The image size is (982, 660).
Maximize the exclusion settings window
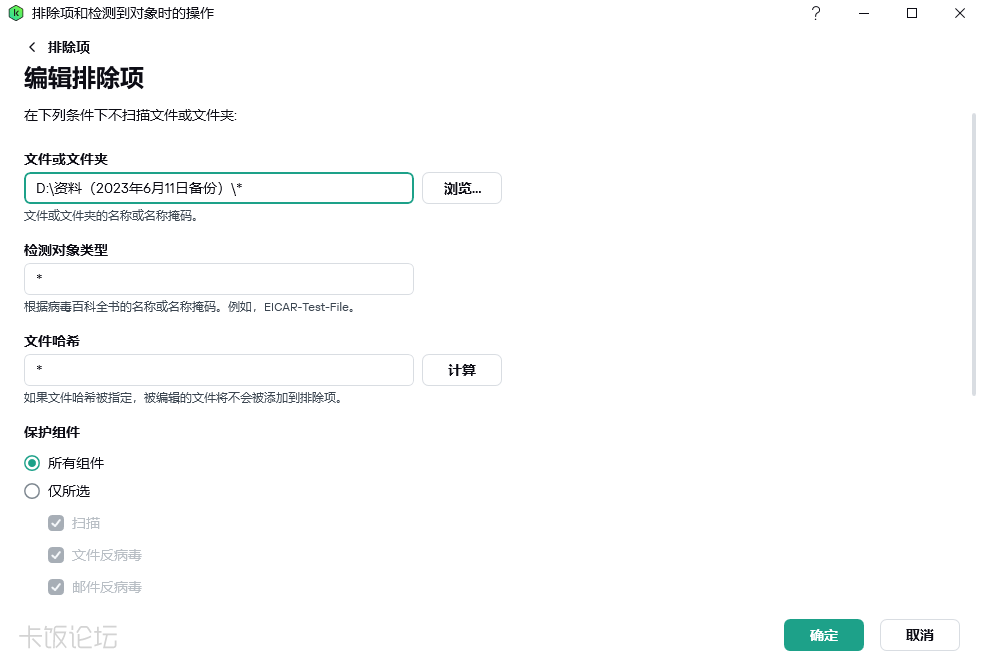912,14
